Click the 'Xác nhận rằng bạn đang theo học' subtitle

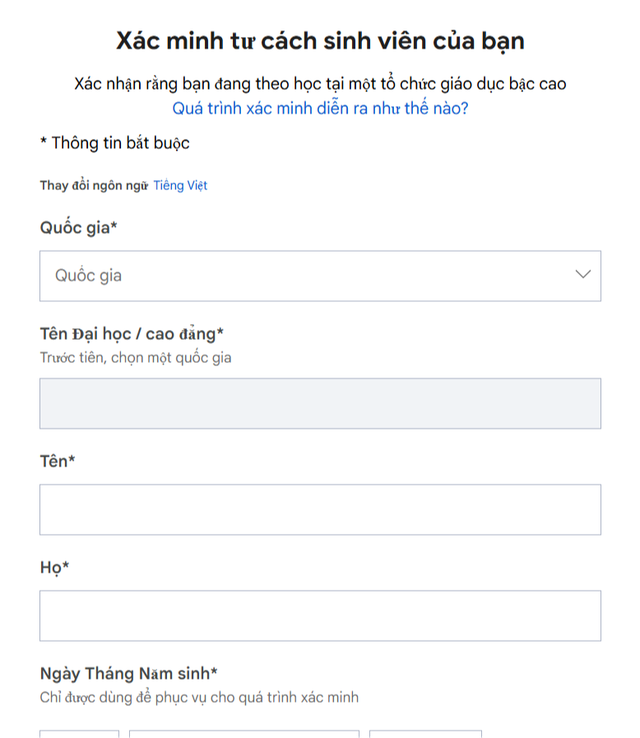pos(320,83)
